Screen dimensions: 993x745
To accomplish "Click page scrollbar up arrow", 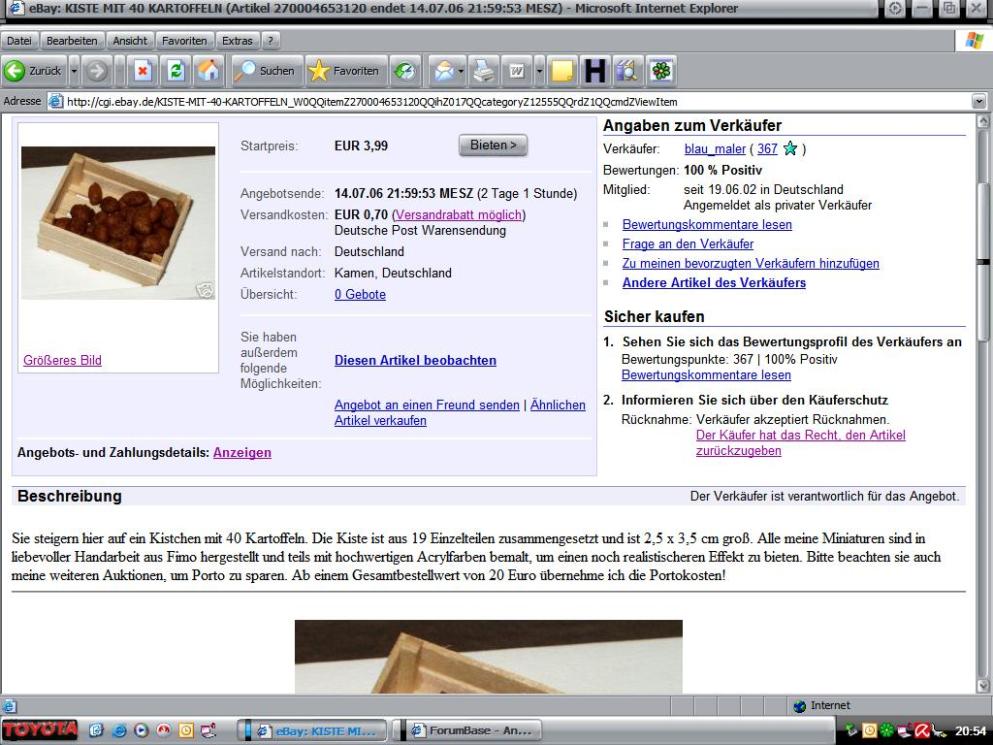I will [x=983, y=121].
